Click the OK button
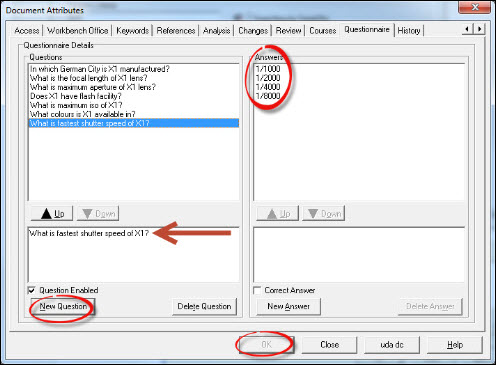 pyautogui.click(x=266, y=345)
